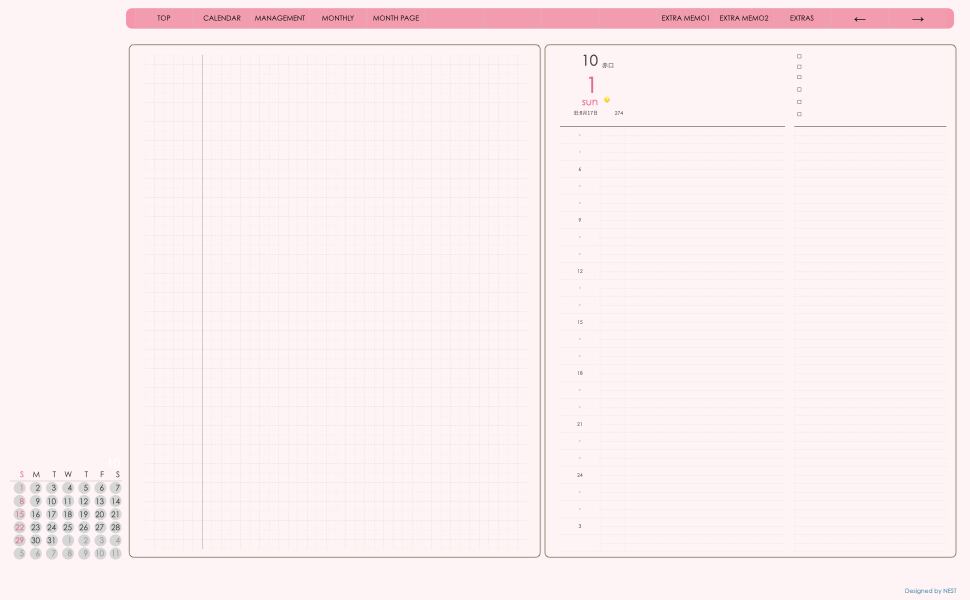This screenshot has width=970, height=600.
Task: Open Sunday 22 in the mini calendar
Action: tap(20, 527)
